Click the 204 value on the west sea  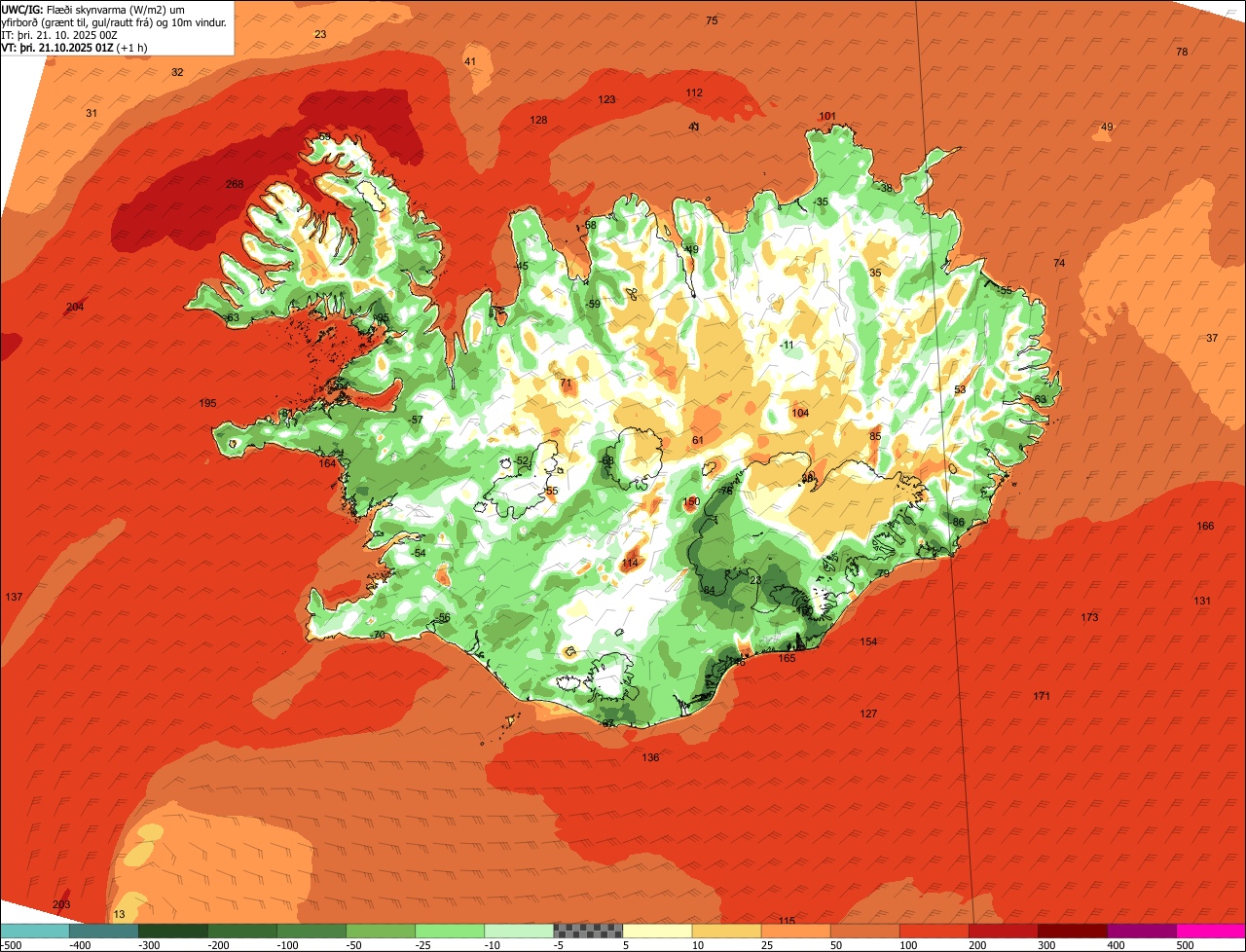click(75, 307)
